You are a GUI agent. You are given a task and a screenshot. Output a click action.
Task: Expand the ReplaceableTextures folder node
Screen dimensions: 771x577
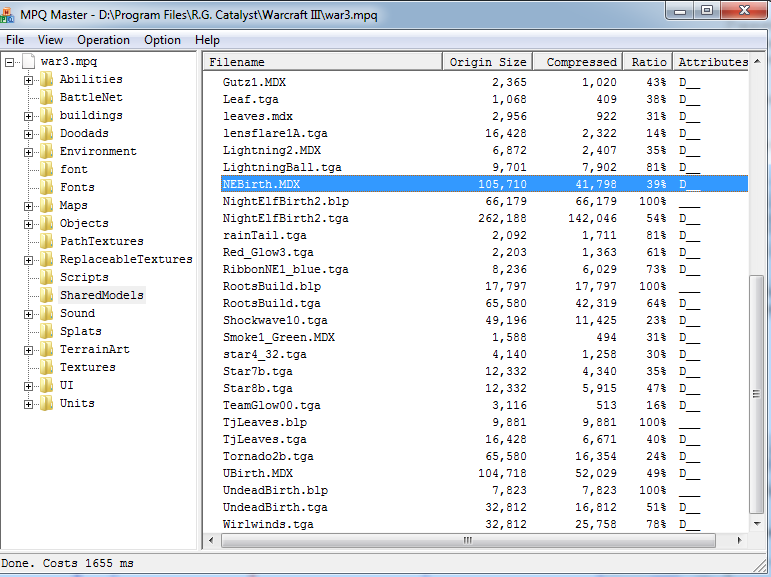(x=28, y=260)
